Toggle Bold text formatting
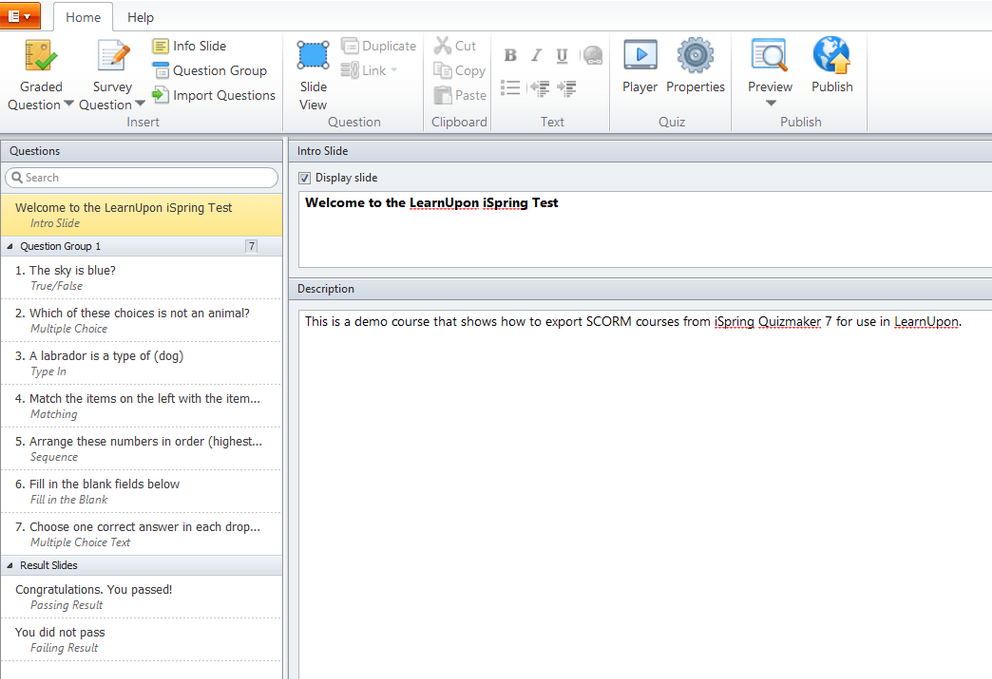 (511, 55)
